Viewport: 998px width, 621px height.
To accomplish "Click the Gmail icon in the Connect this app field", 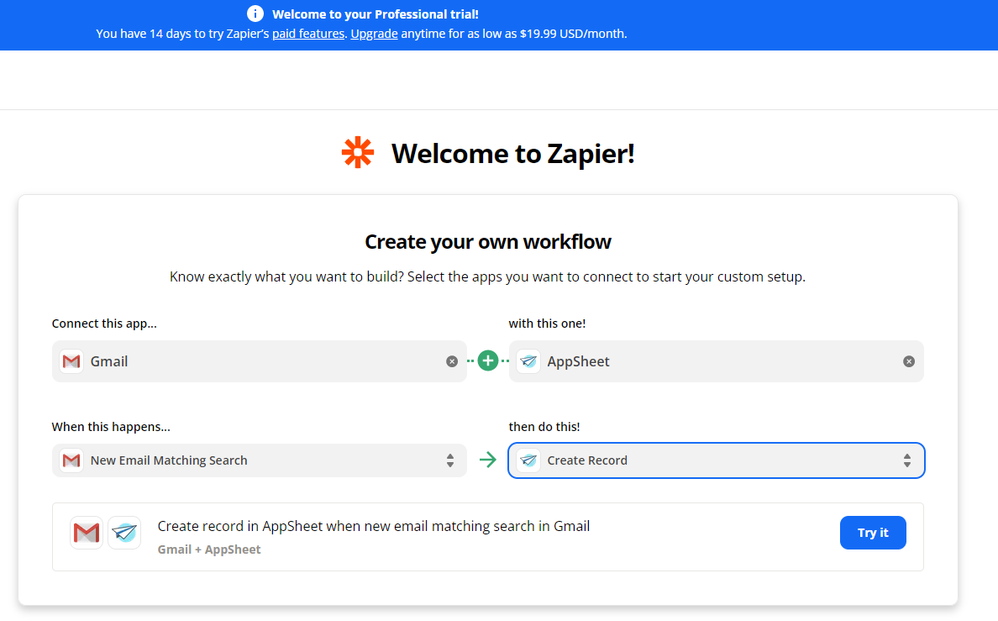I will pos(71,361).
